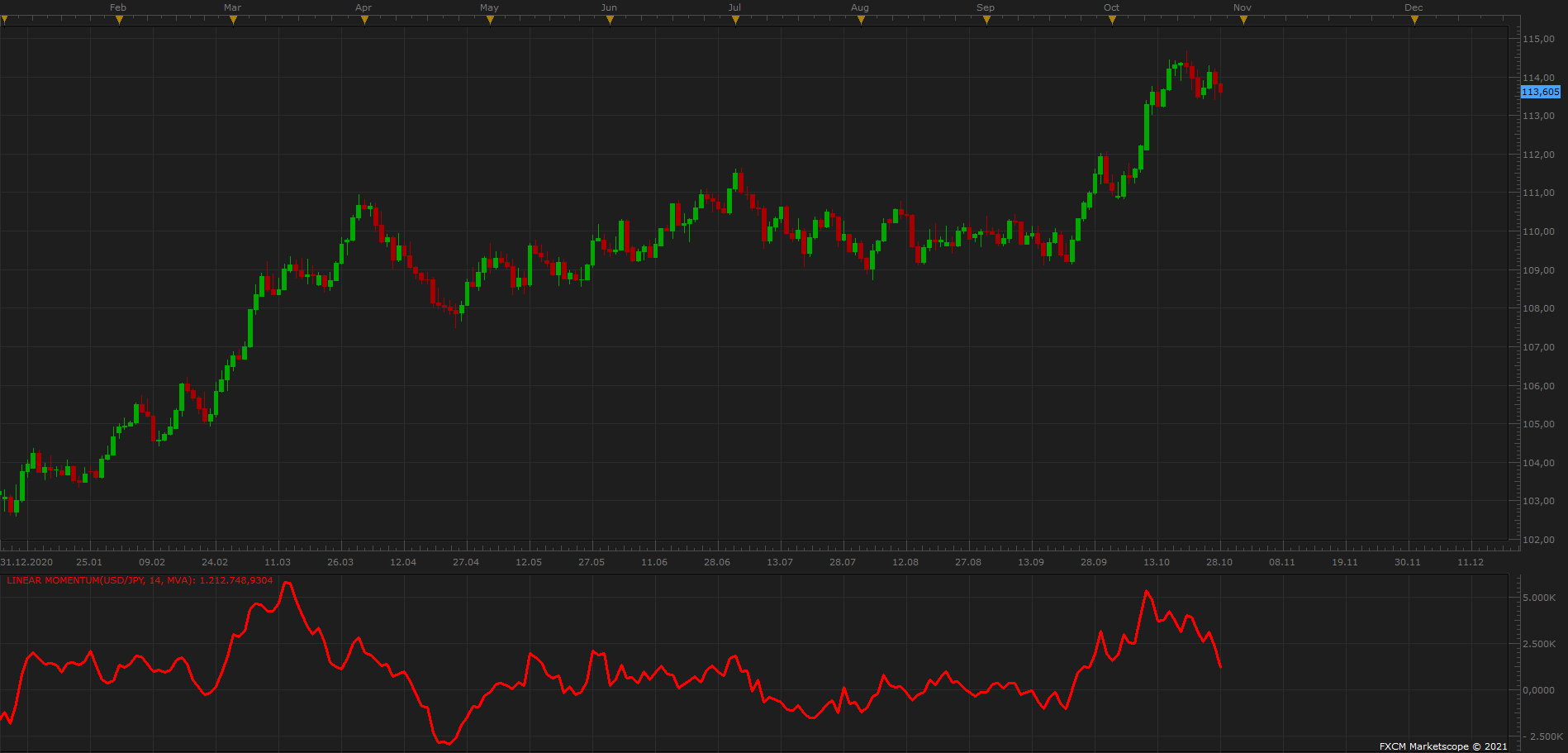Click the 110,00 price axis label

1538,231
